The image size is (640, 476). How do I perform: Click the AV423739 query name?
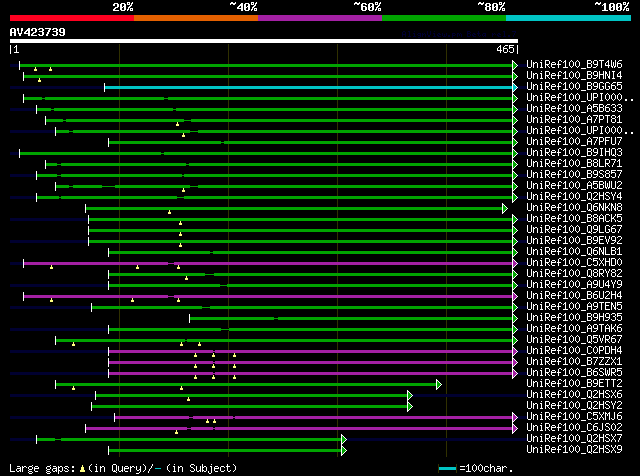(x=38, y=32)
